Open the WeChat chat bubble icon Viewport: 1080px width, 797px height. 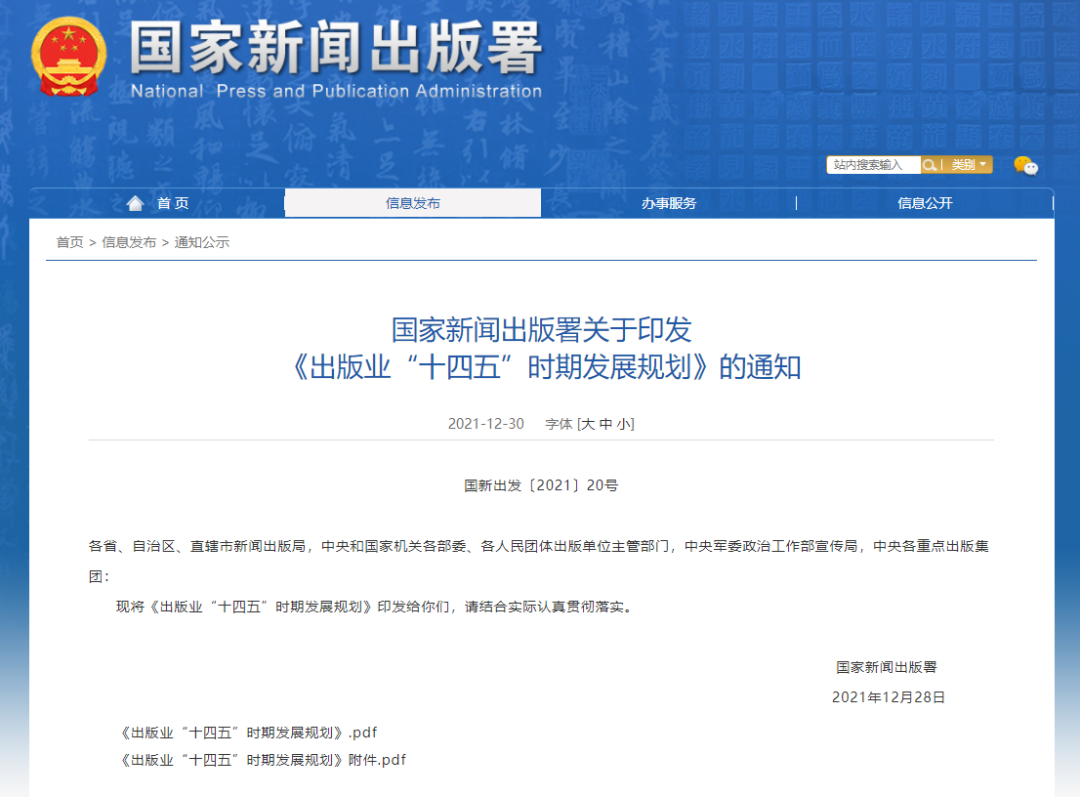point(1025,166)
